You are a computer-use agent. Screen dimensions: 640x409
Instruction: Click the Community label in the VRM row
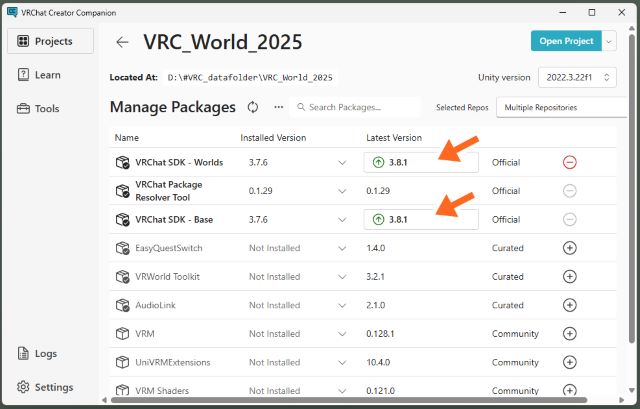[x=515, y=334]
